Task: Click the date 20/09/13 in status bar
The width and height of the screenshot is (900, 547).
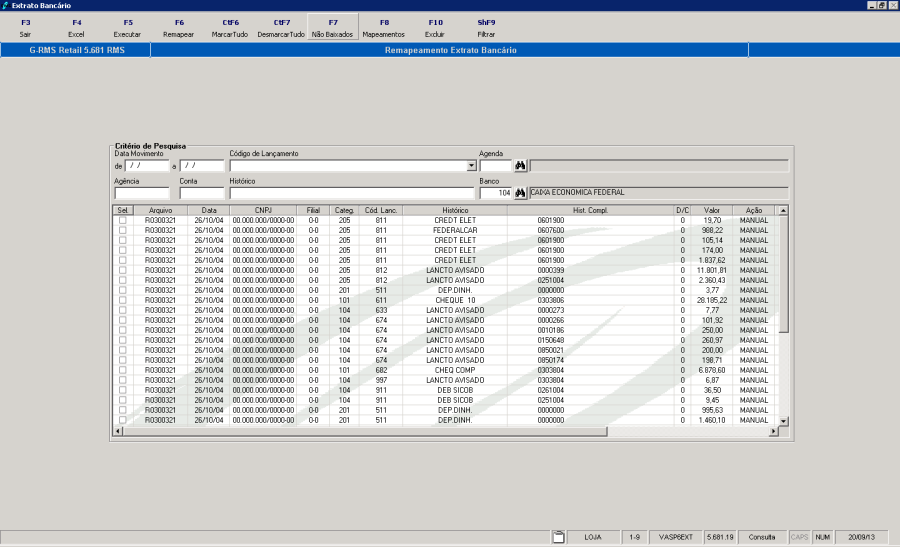Action: [x=862, y=537]
